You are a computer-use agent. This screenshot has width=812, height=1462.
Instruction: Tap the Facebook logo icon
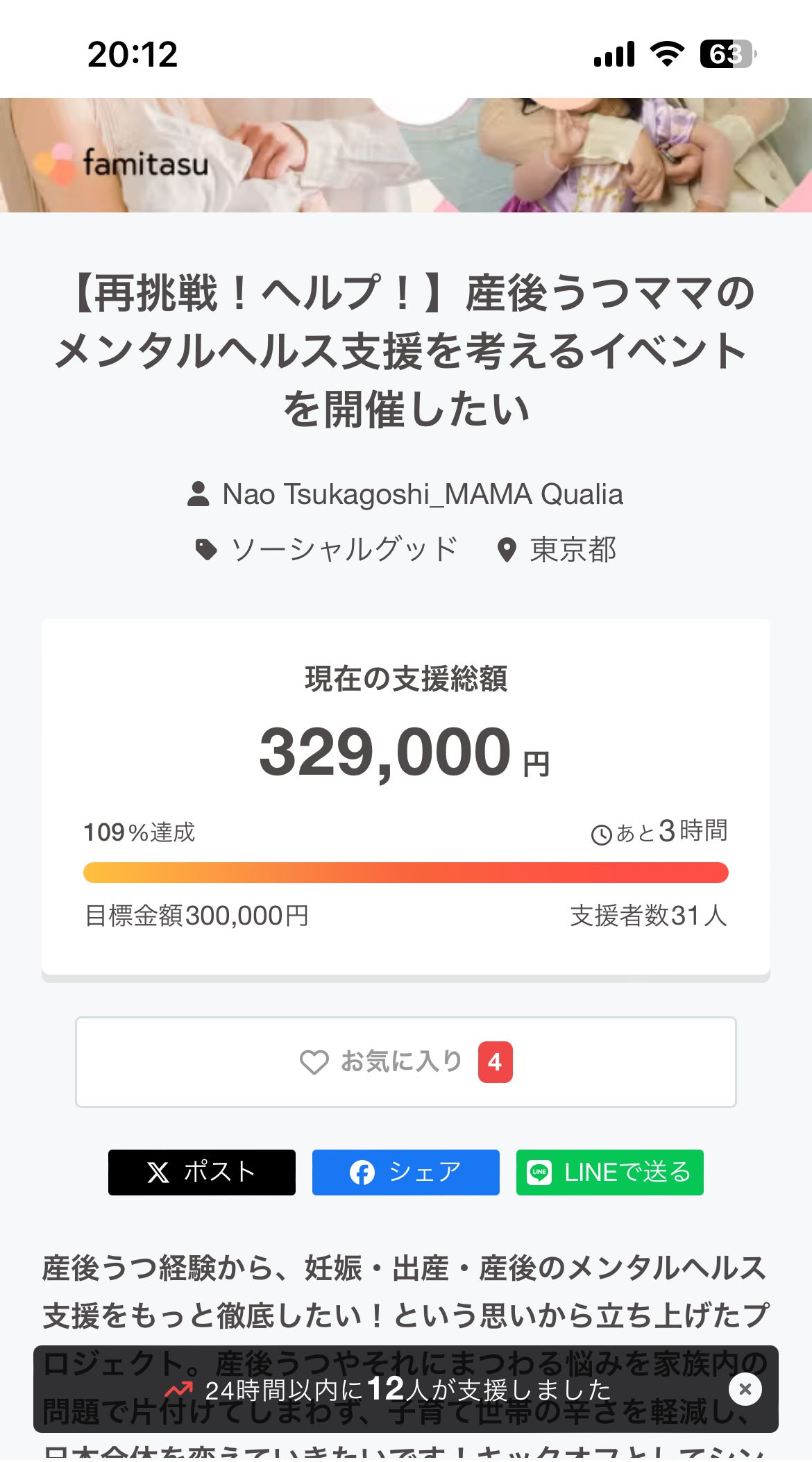(362, 1173)
